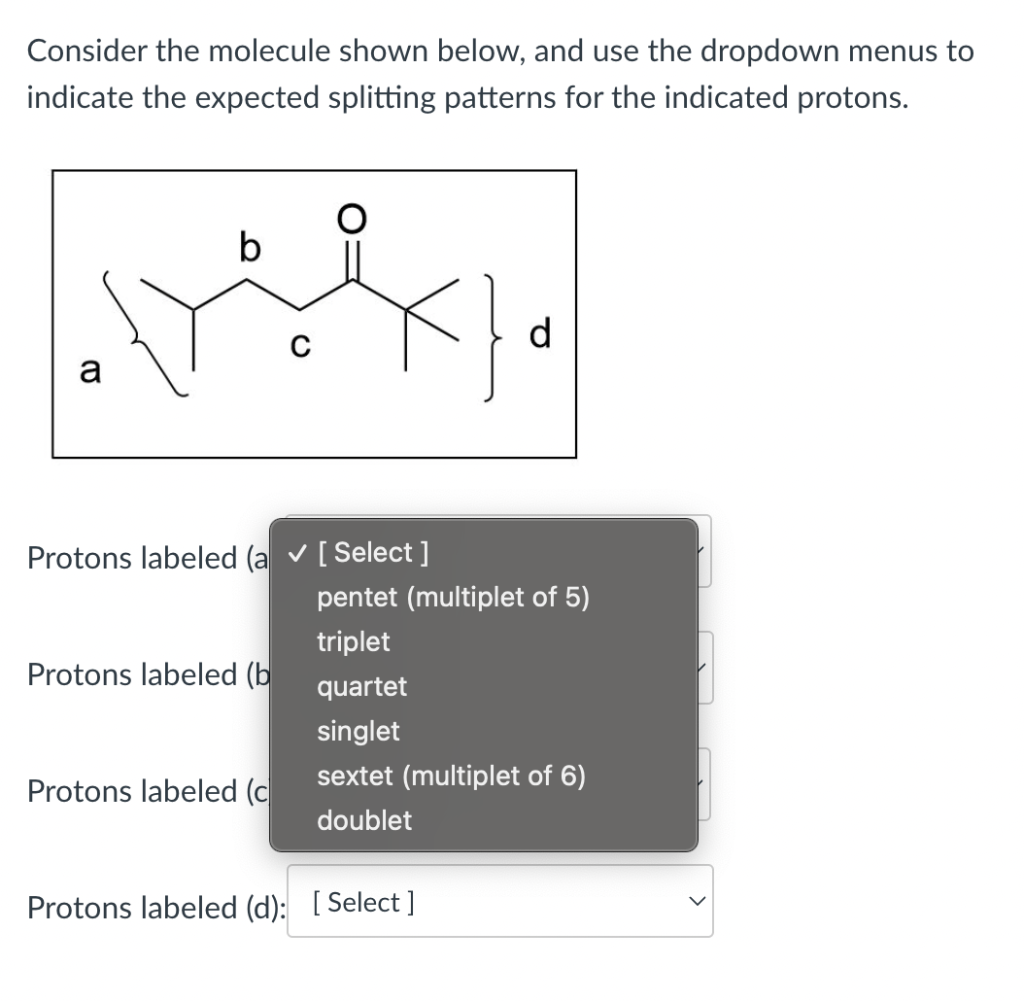This screenshot has height=1001, width=1024.
Task: Click the 'b' label above the chain
Action: 249,246
